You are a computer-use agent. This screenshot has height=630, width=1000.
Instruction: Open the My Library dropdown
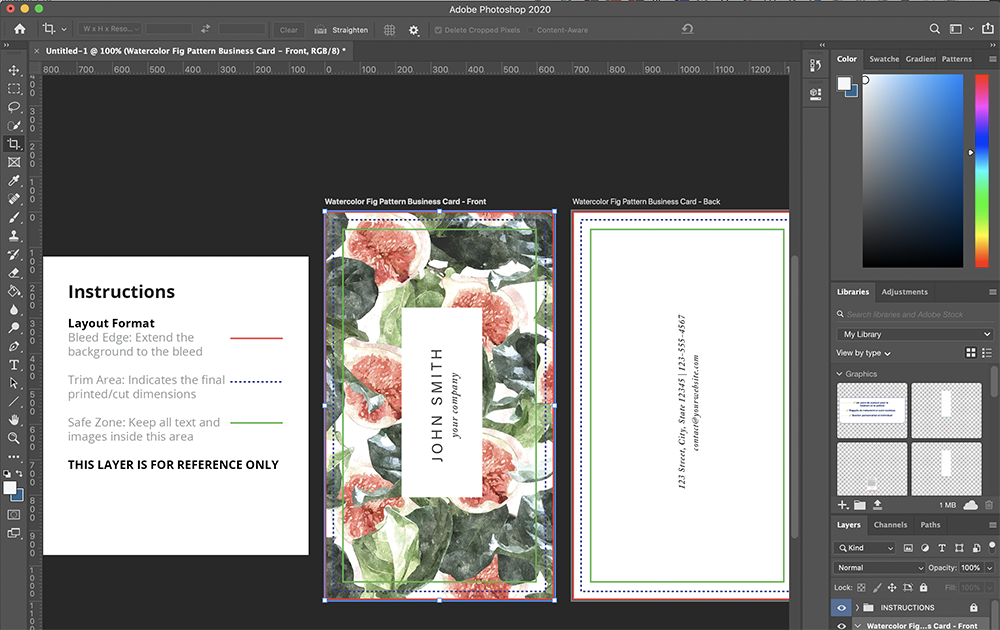[914, 334]
